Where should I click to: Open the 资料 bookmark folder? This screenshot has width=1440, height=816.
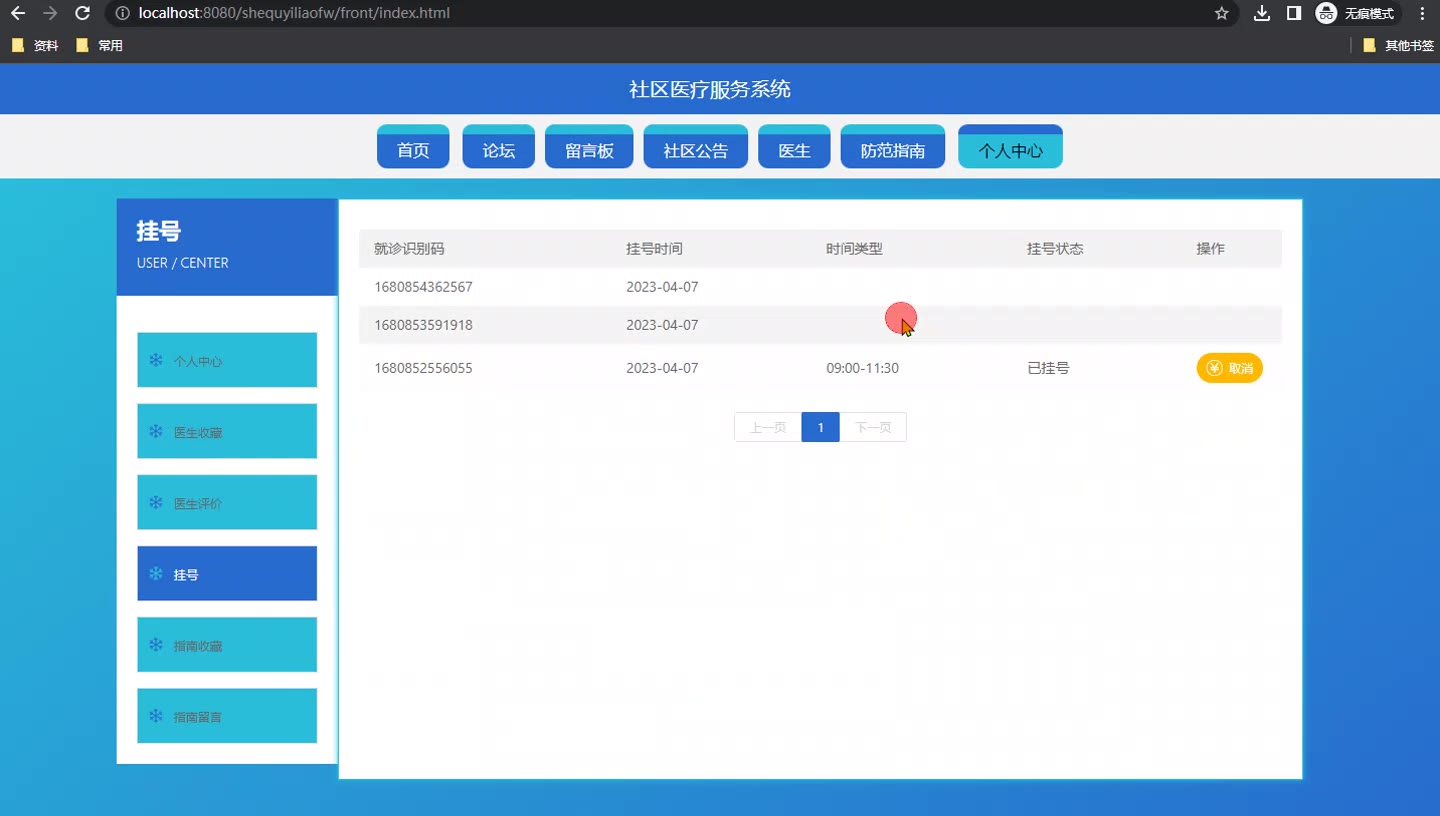(35, 45)
